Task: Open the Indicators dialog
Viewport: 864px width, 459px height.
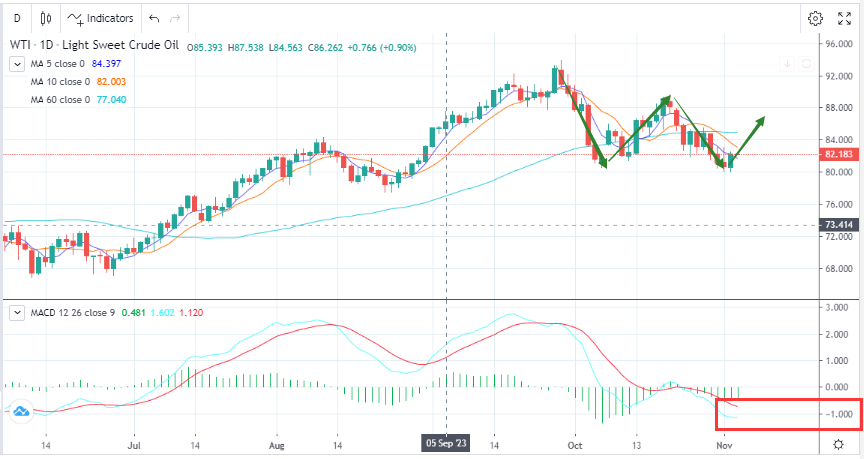Action: click(x=101, y=18)
